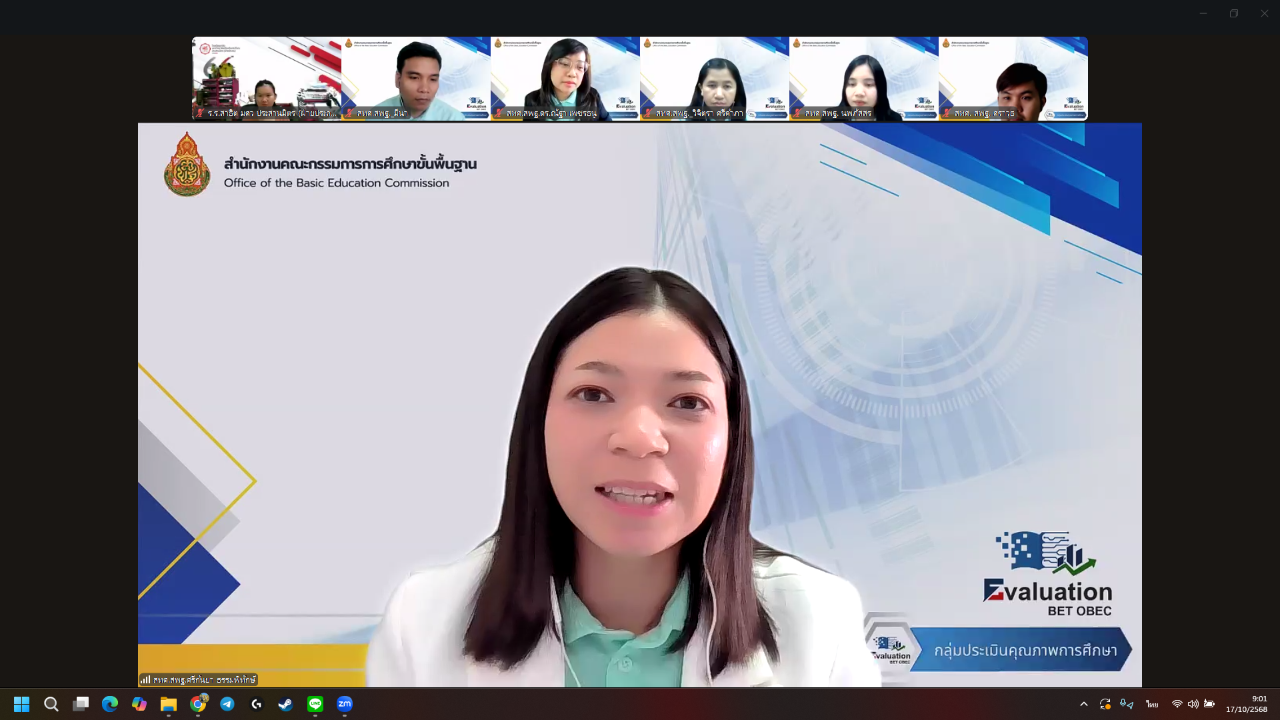This screenshot has width=1280, height=720.
Task: Toggle the Task View button
Action: [81, 704]
